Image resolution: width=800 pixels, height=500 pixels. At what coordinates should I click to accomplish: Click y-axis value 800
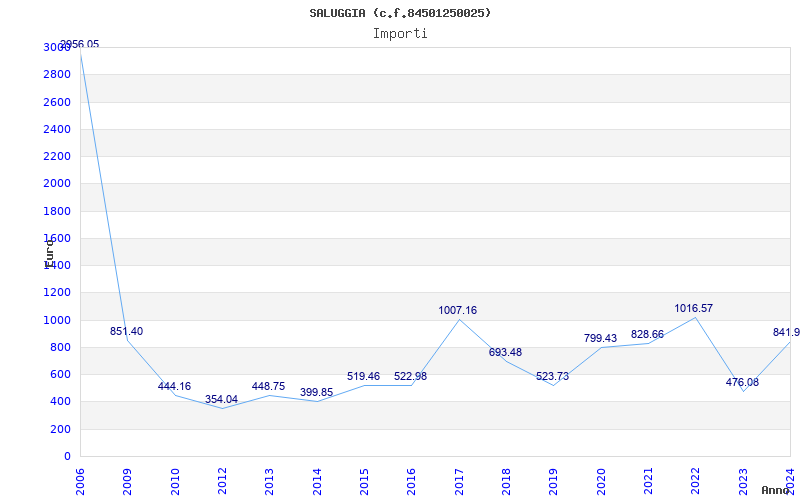click(x=60, y=347)
